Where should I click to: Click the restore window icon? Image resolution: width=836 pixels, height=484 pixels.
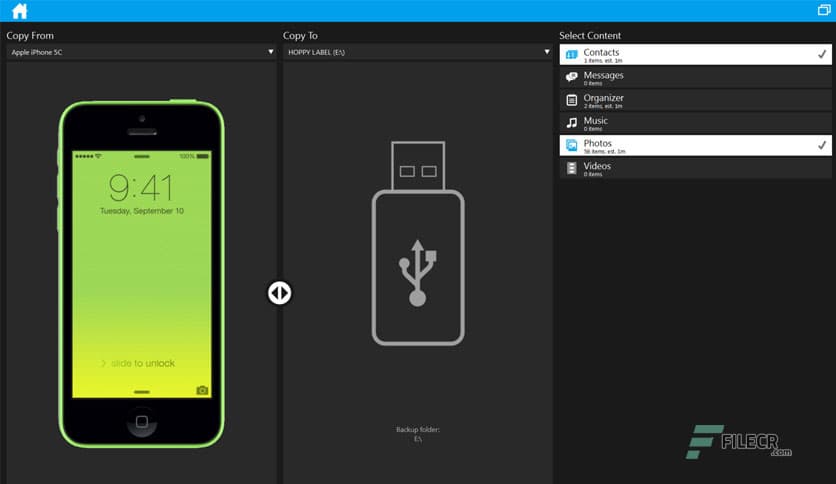click(x=824, y=10)
